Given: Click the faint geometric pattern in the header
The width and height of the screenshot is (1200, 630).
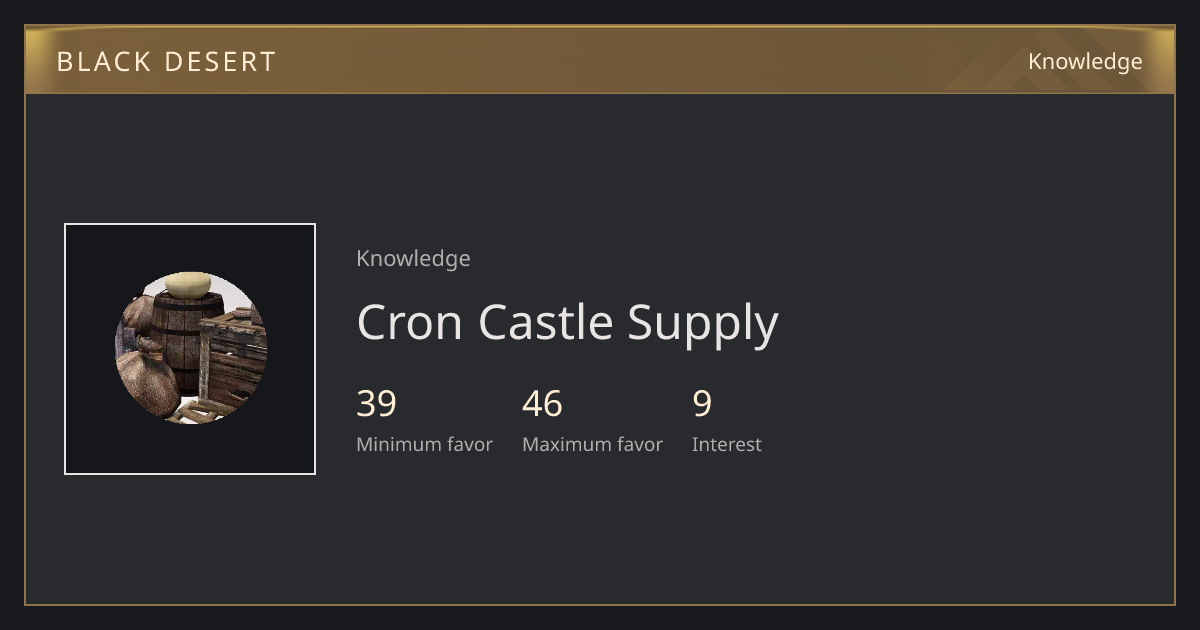Looking at the screenshot, I should tap(1000, 62).
